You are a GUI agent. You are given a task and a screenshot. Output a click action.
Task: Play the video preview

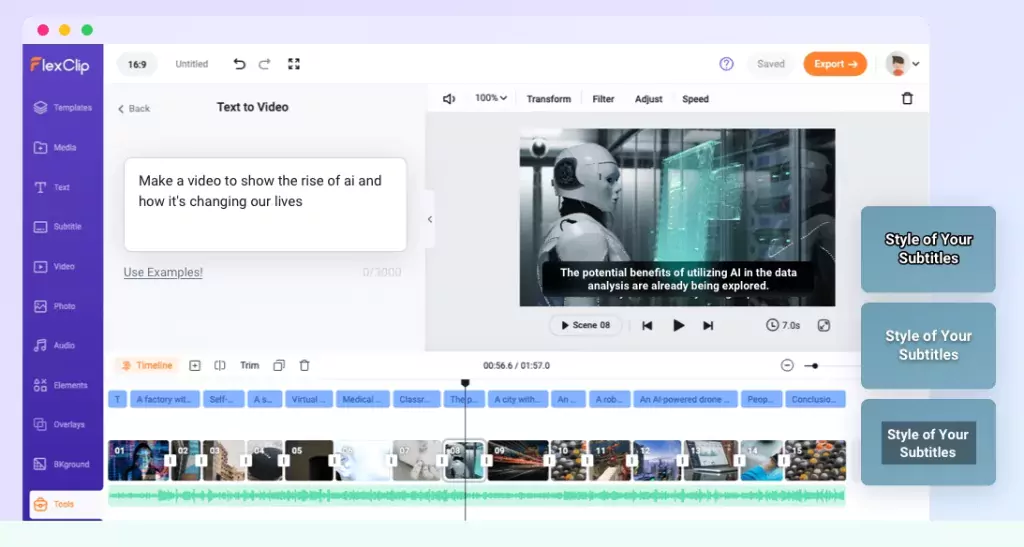coord(679,325)
